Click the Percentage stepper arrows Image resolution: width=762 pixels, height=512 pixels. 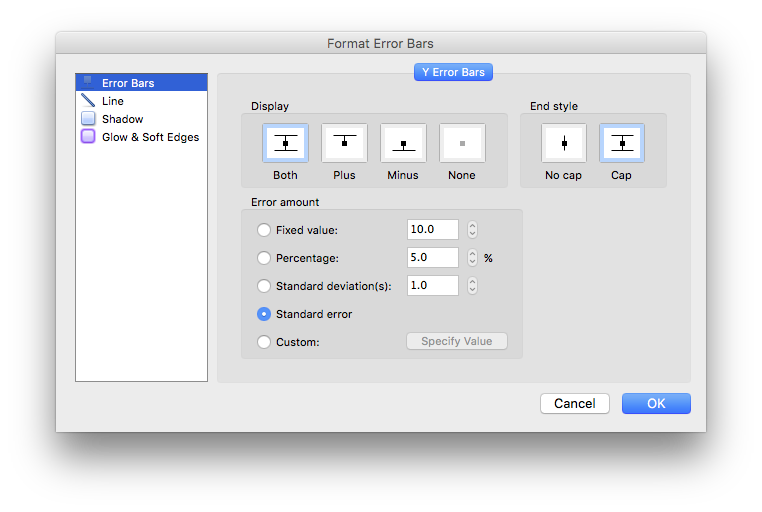472,257
